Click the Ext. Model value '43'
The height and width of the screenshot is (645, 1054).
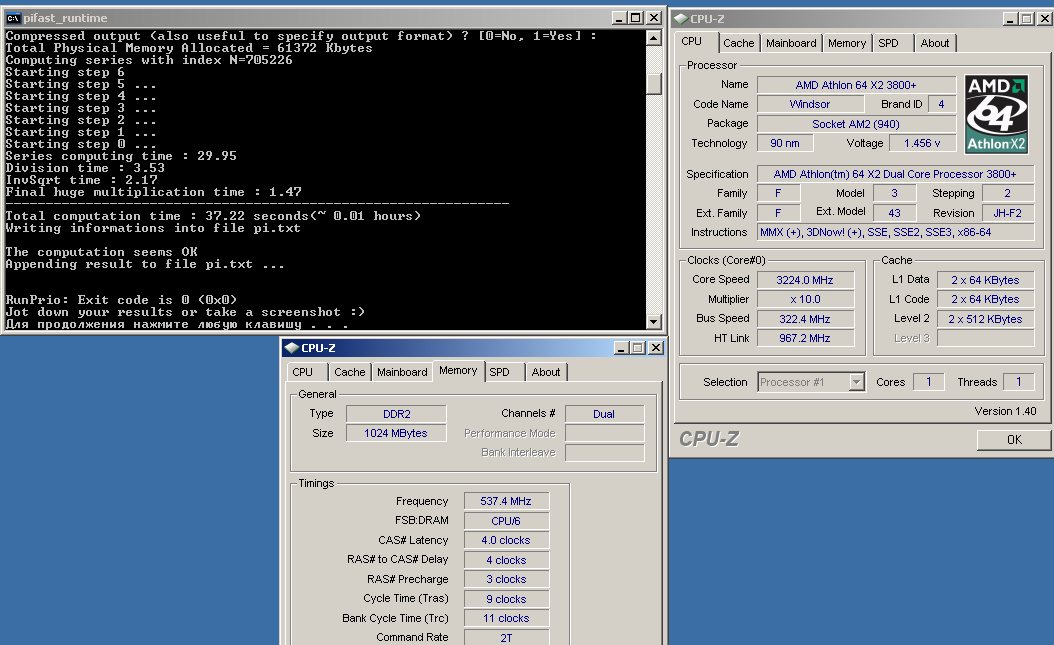pyautogui.click(x=894, y=213)
